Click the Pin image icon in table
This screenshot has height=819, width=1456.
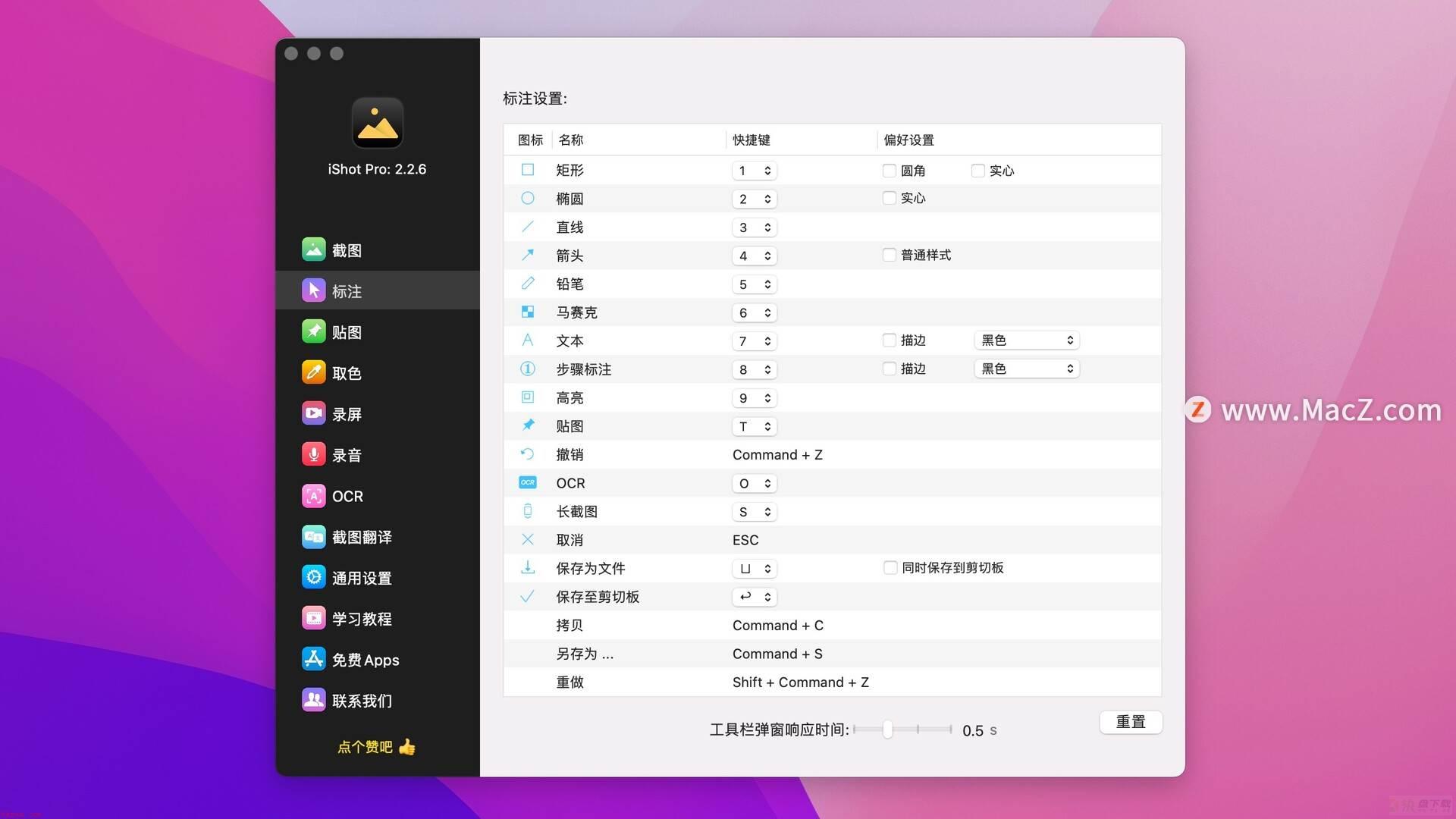[x=528, y=425]
